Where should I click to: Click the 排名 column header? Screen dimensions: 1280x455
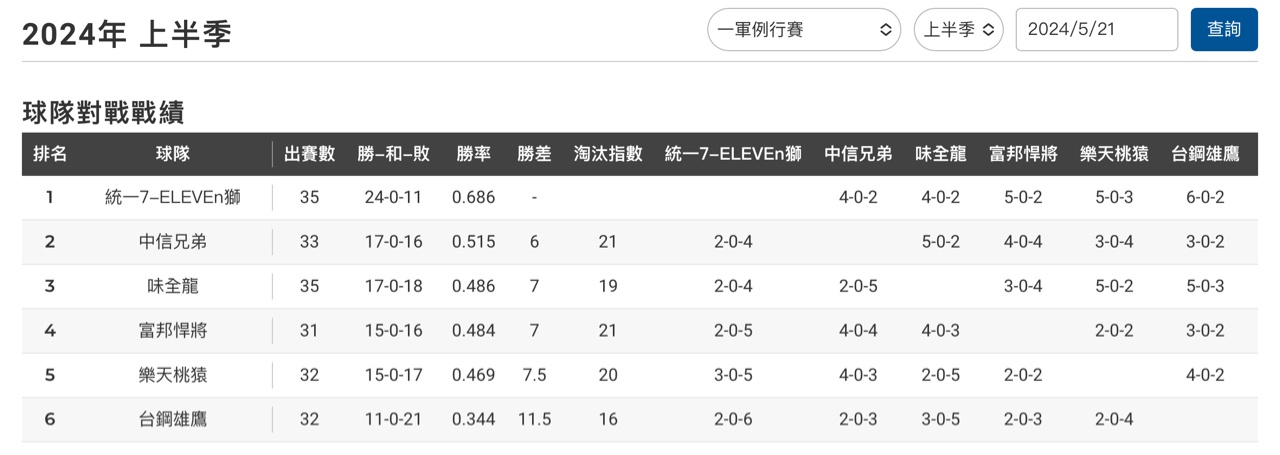click(x=50, y=154)
